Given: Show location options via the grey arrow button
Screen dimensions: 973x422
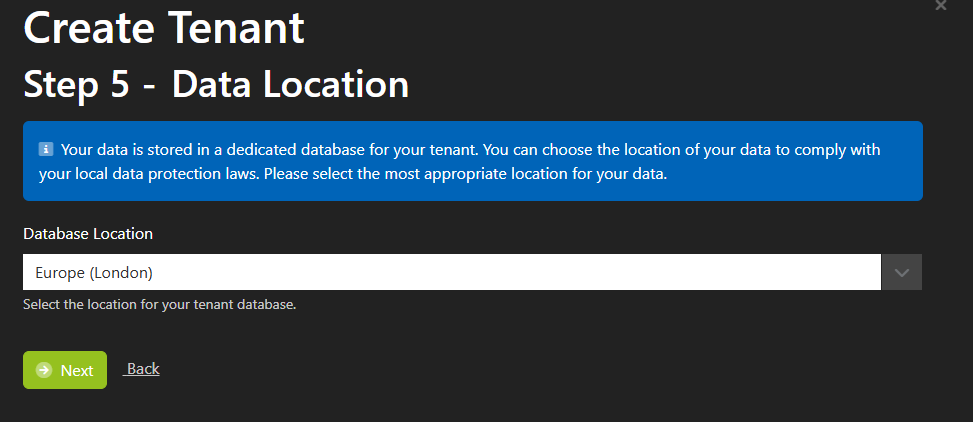Looking at the screenshot, I should pos(902,272).
